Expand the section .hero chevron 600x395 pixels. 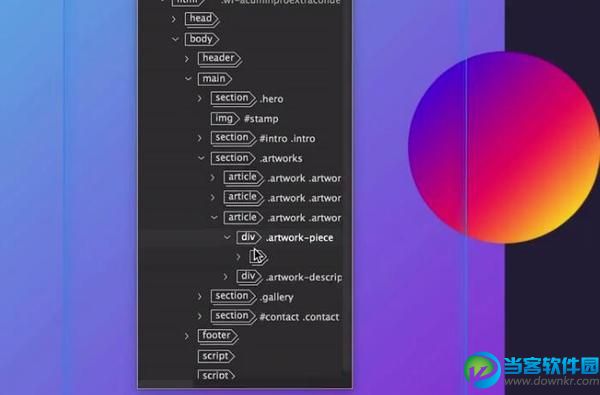pos(199,98)
